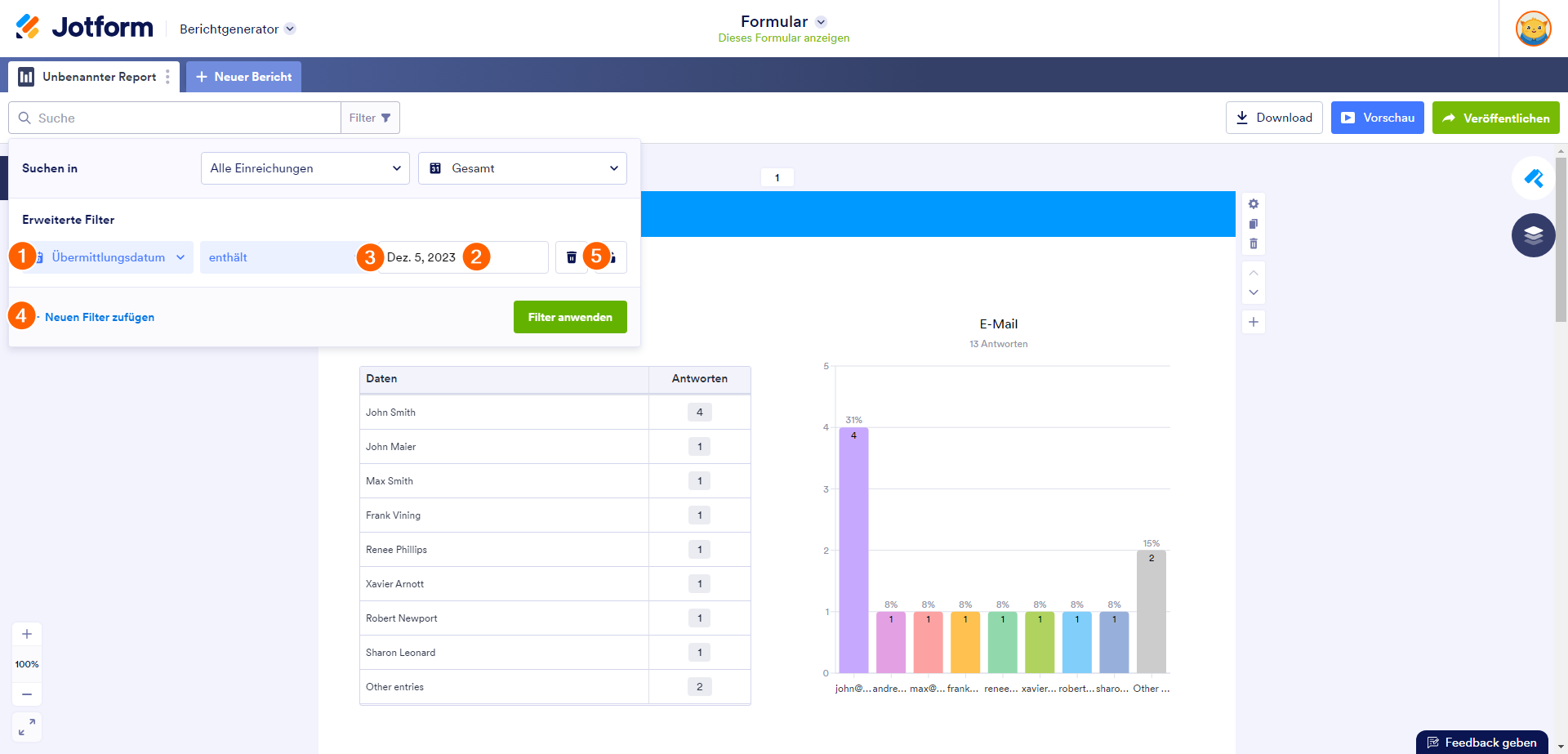1568x754 pixels.
Task: Expand the Gesamt date range dropdown
Action: click(x=523, y=168)
